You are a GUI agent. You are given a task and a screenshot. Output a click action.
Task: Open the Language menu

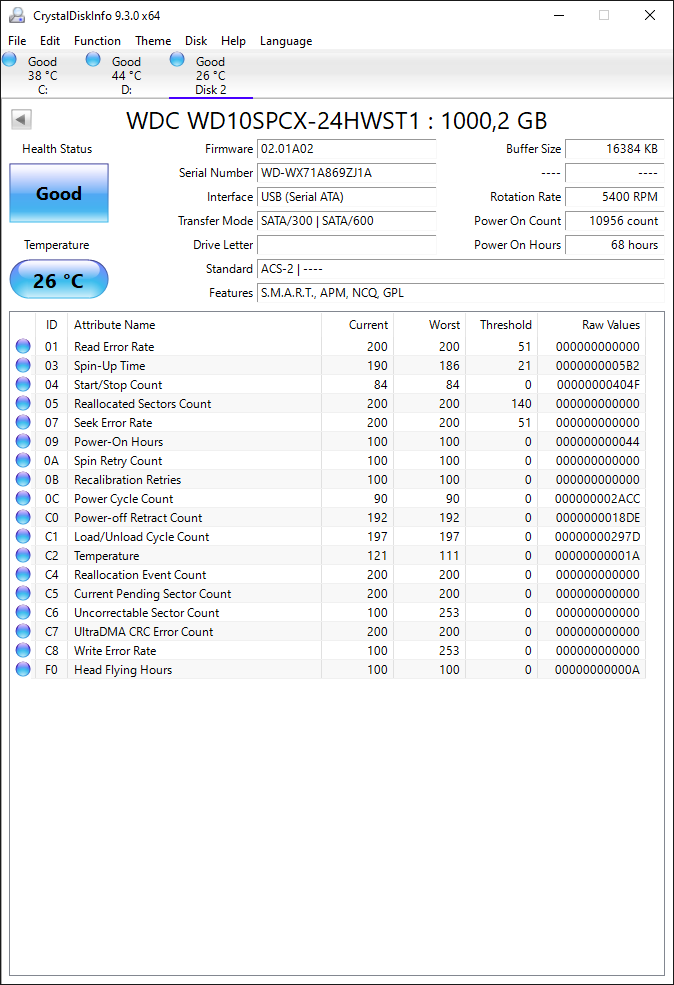click(x=286, y=41)
